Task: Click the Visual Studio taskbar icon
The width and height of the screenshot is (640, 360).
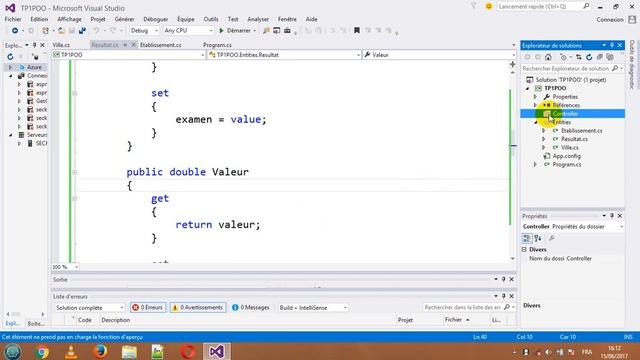Action: 217,351
